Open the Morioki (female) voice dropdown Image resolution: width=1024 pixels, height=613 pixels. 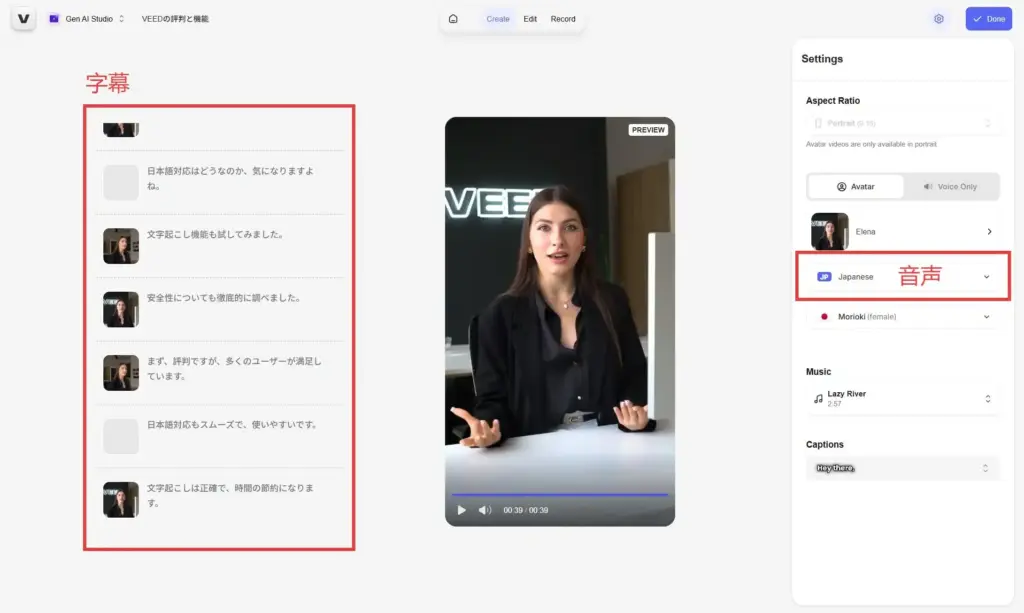click(903, 317)
